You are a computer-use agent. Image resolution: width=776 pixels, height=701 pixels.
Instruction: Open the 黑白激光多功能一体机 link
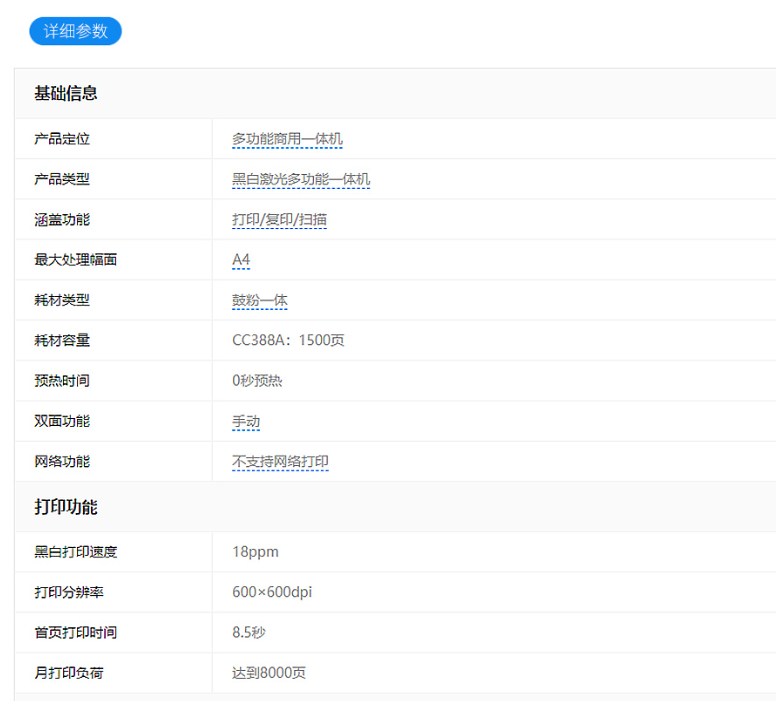pyautogui.click(x=301, y=180)
